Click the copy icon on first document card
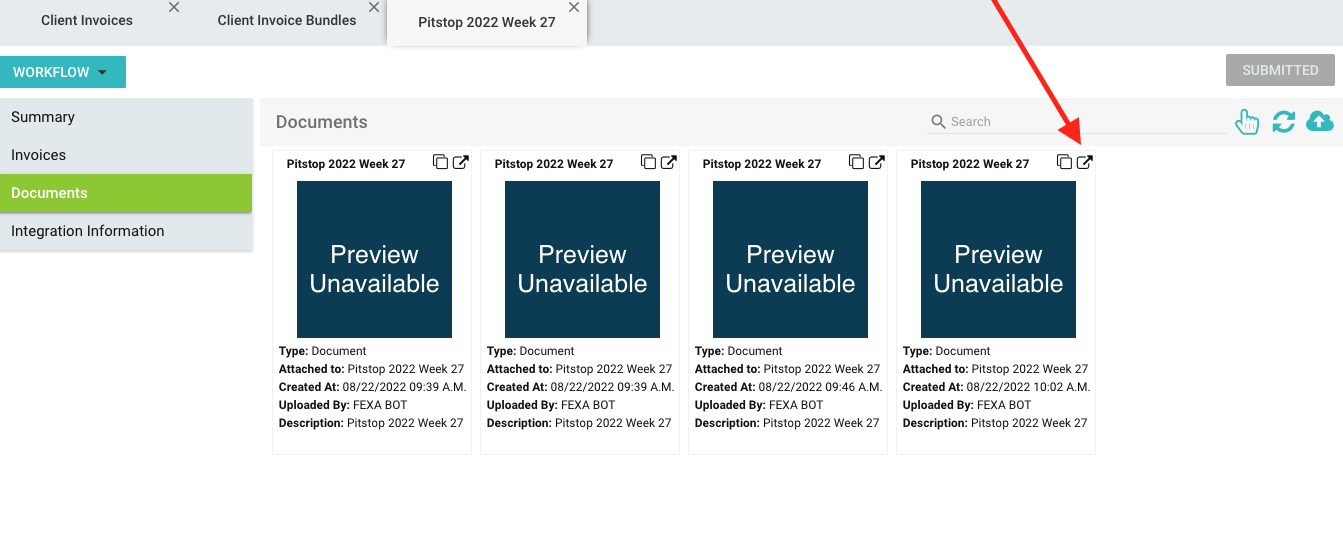Image resolution: width=1343 pixels, height=558 pixels. (x=440, y=162)
